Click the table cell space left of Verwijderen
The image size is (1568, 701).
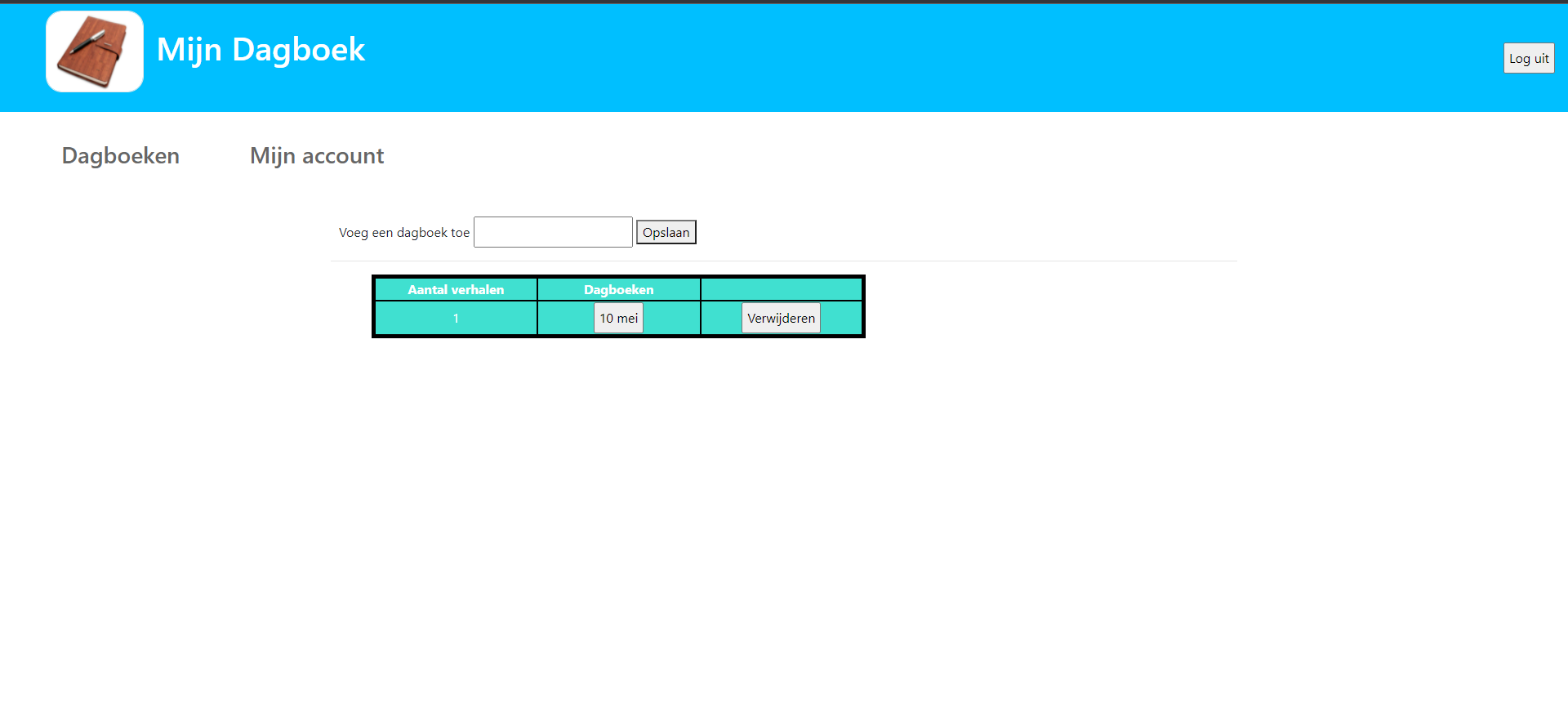[x=720, y=319]
